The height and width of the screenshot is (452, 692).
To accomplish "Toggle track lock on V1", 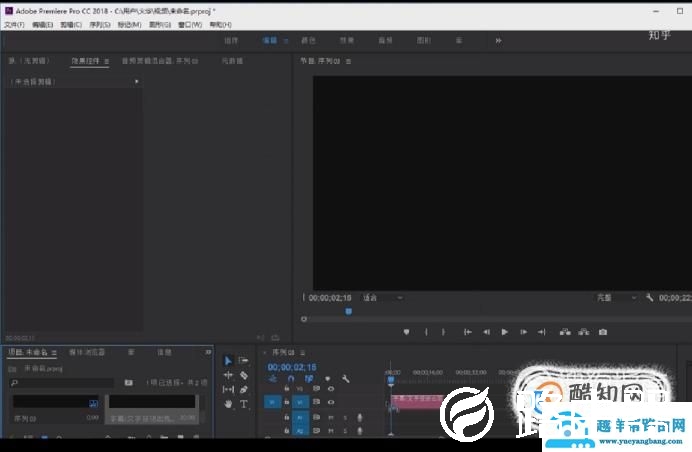I will (286, 402).
